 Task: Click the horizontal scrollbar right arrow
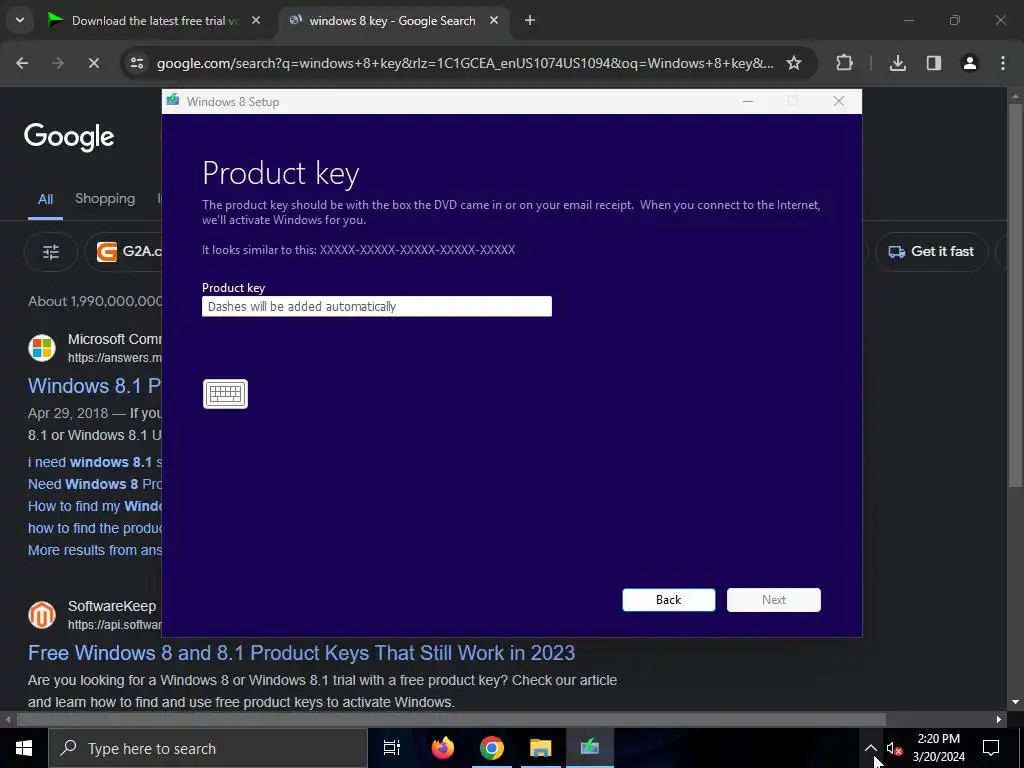coord(999,720)
